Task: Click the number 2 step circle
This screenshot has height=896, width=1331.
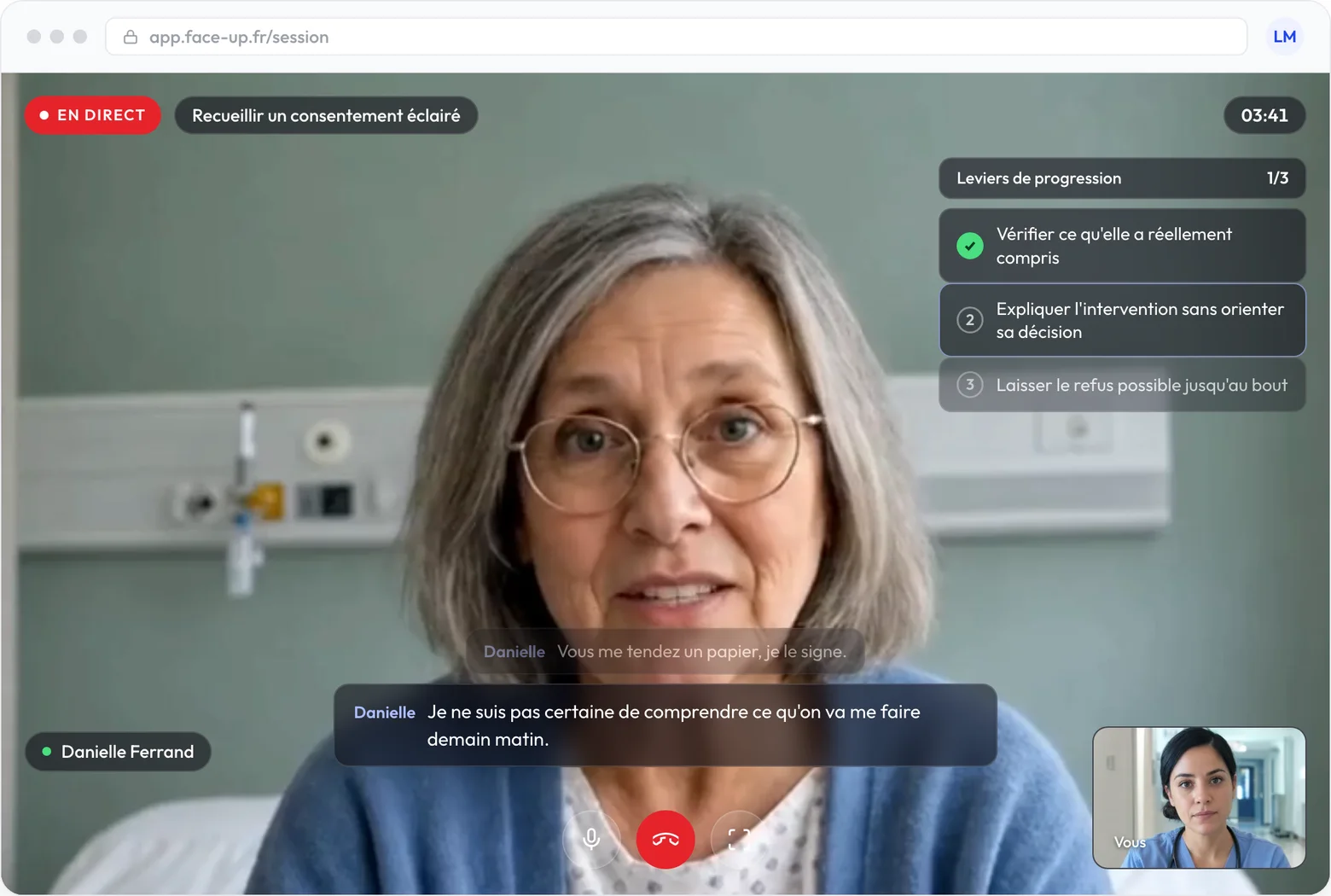Action: click(970, 320)
